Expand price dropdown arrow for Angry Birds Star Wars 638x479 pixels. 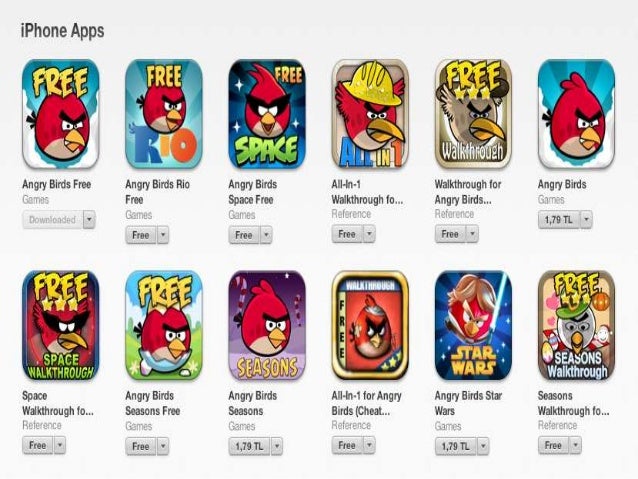pyautogui.click(x=483, y=446)
